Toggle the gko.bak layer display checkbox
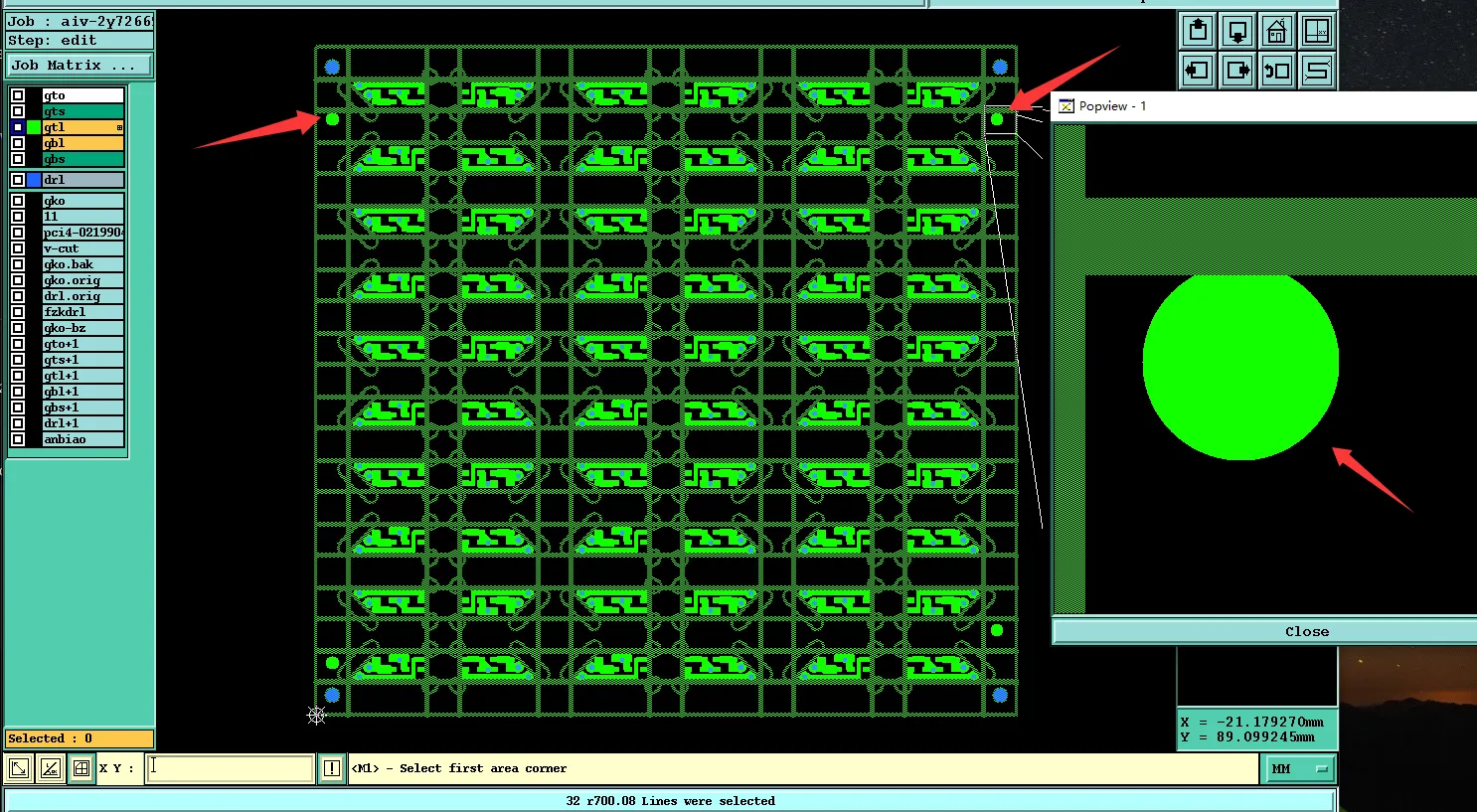The height and width of the screenshot is (812, 1477). pos(18,264)
